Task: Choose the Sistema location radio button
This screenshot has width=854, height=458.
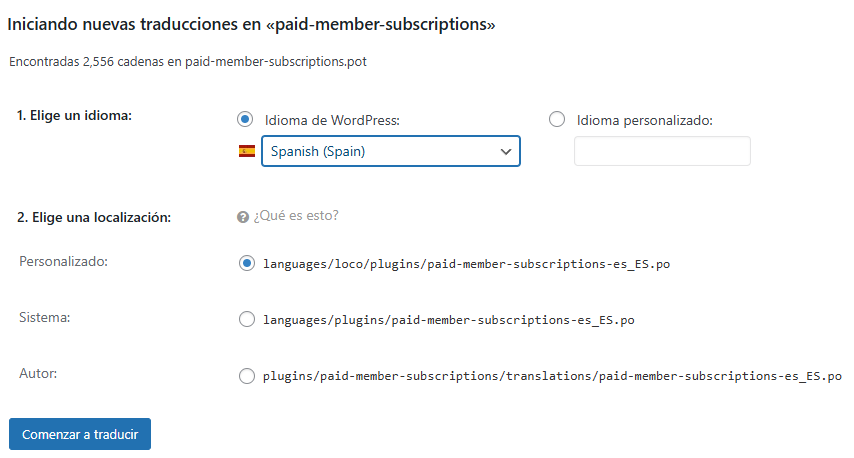Action: [x=247, y=320]
